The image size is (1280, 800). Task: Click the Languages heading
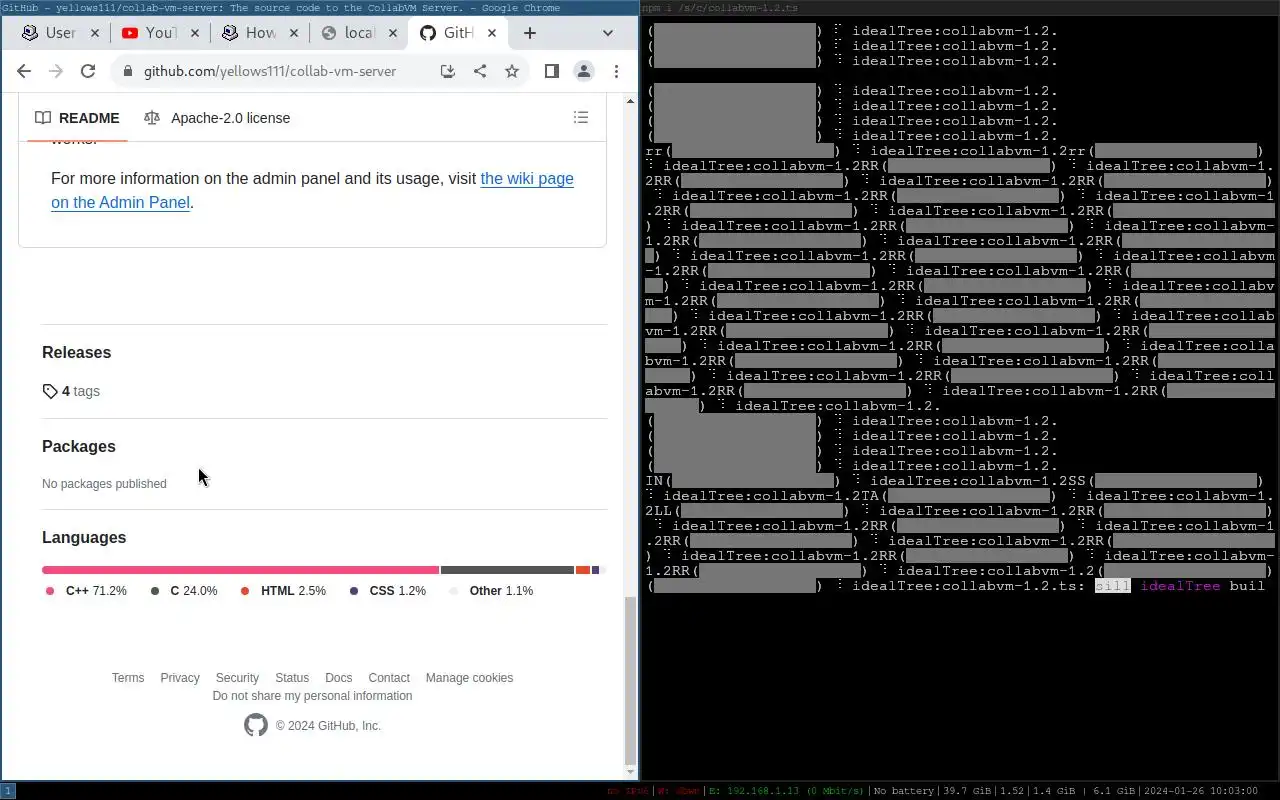coord(84,537)
